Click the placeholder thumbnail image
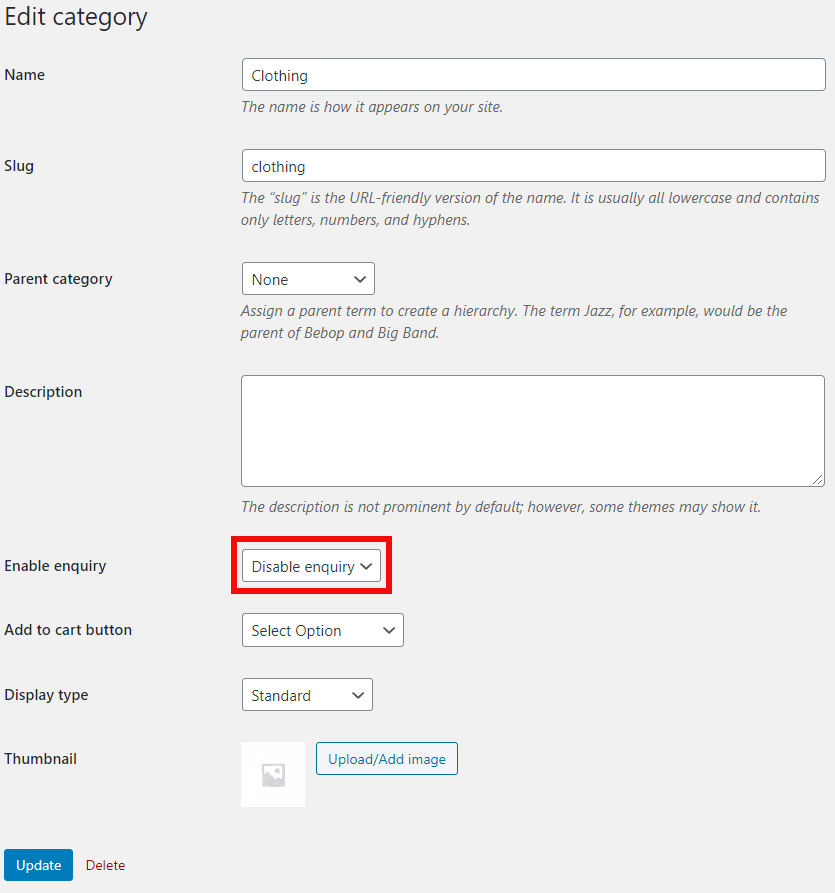The height and width of the screenshot is (893, 835). coord(273,774)
